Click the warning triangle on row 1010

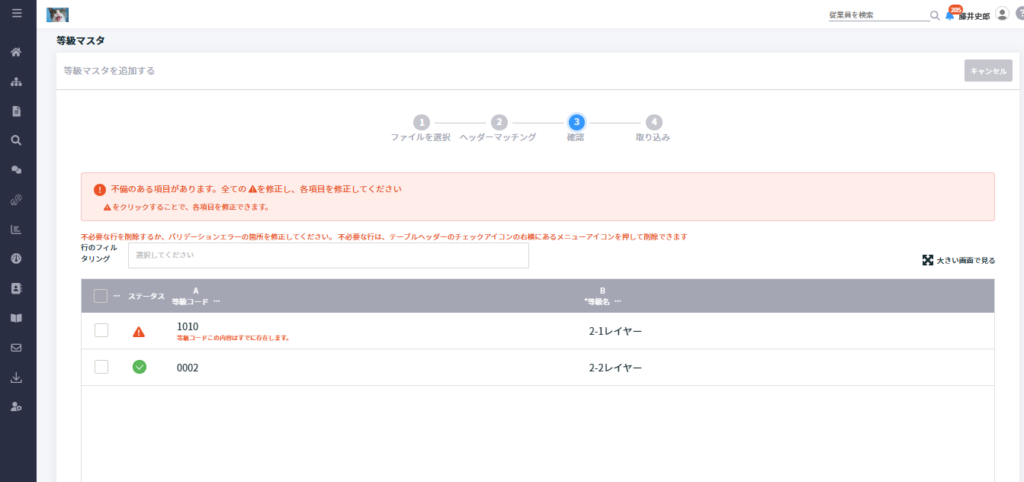[x=138, y=332]
